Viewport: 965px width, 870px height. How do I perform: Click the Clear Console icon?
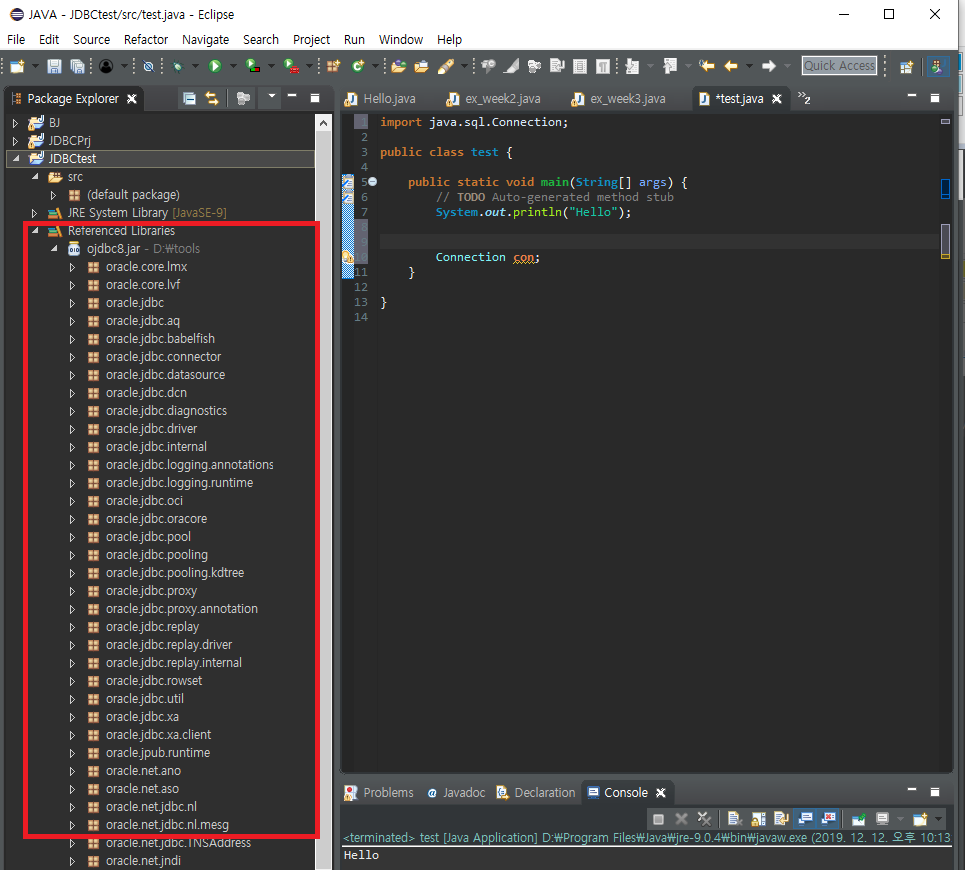coord(734,819)
